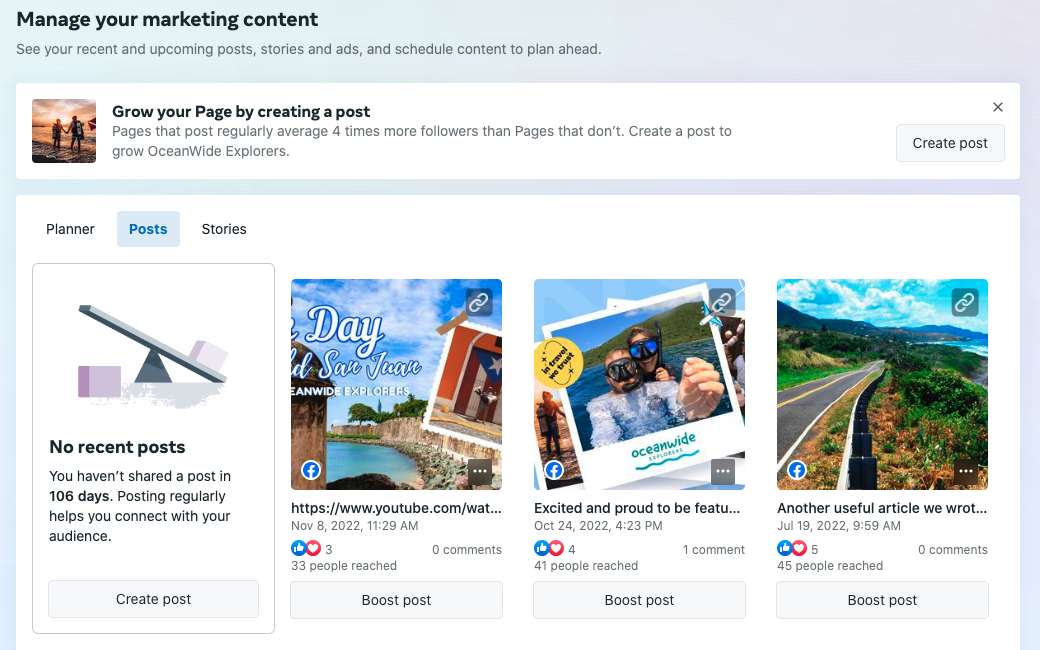Dismiss the Grow your Page banner

pos(998,107)
